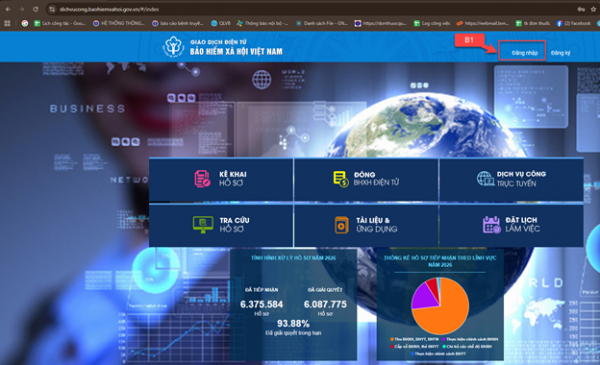Open the Đăng nhập login link
600x365 pixels.
pos(525,53)
